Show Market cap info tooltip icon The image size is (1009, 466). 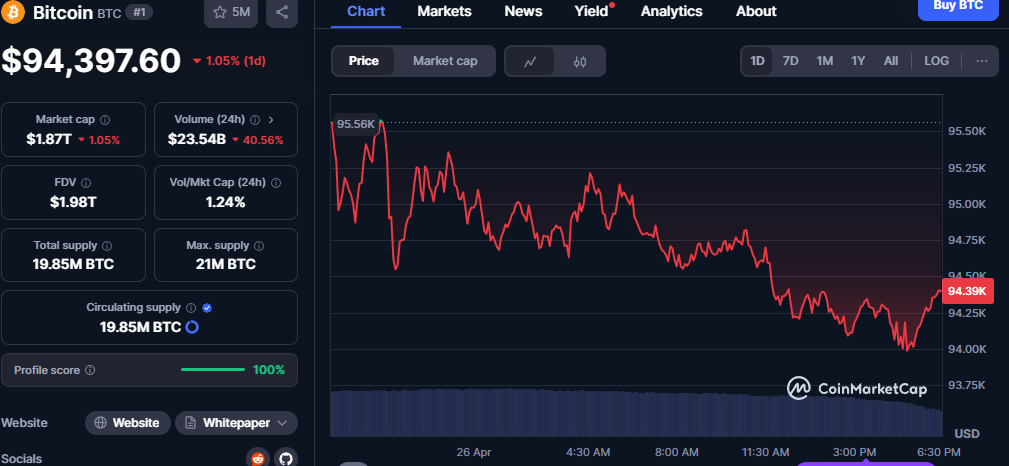click(105, 120)
